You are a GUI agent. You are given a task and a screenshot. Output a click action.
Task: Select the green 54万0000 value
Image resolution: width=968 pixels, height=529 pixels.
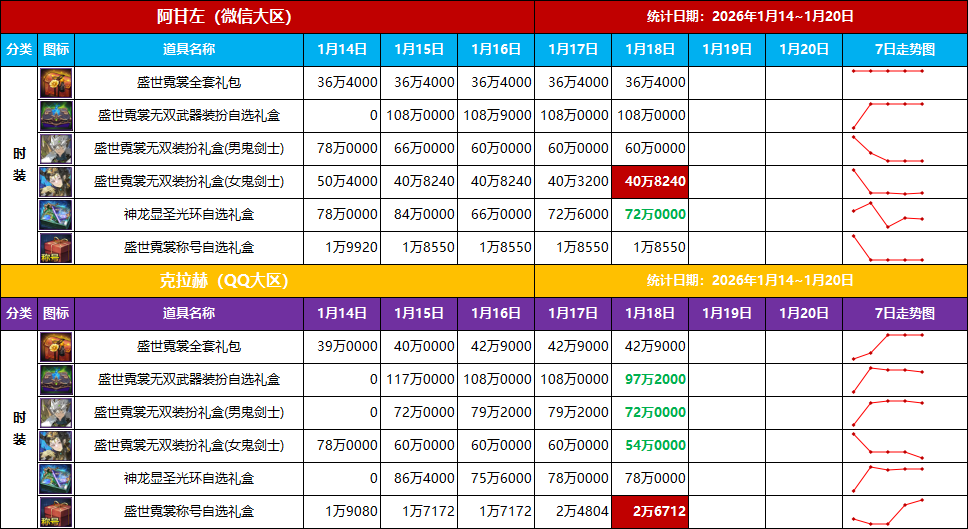click(655, 446)
